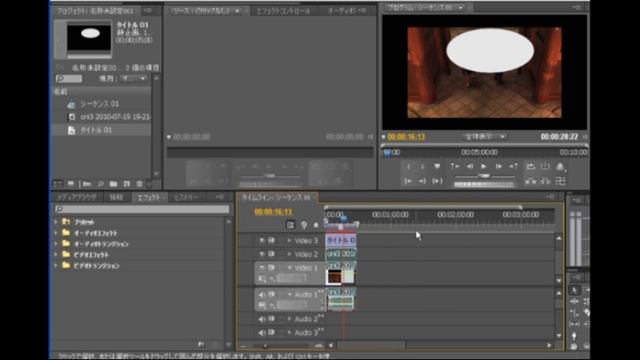Create a New Bin in Project panel

coord(113,184)
